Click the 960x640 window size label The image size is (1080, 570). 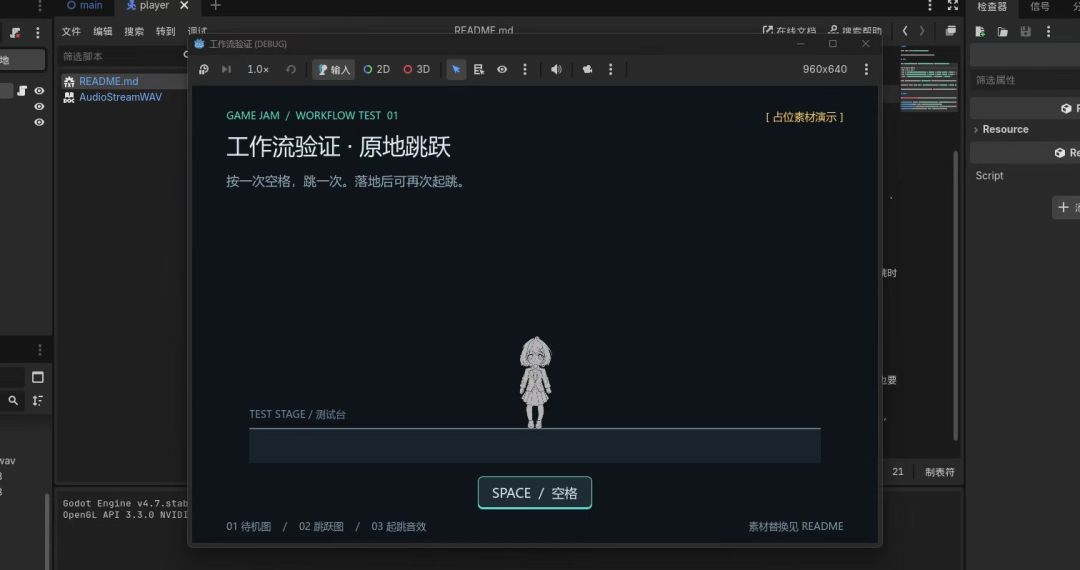[x=824, y=70]
